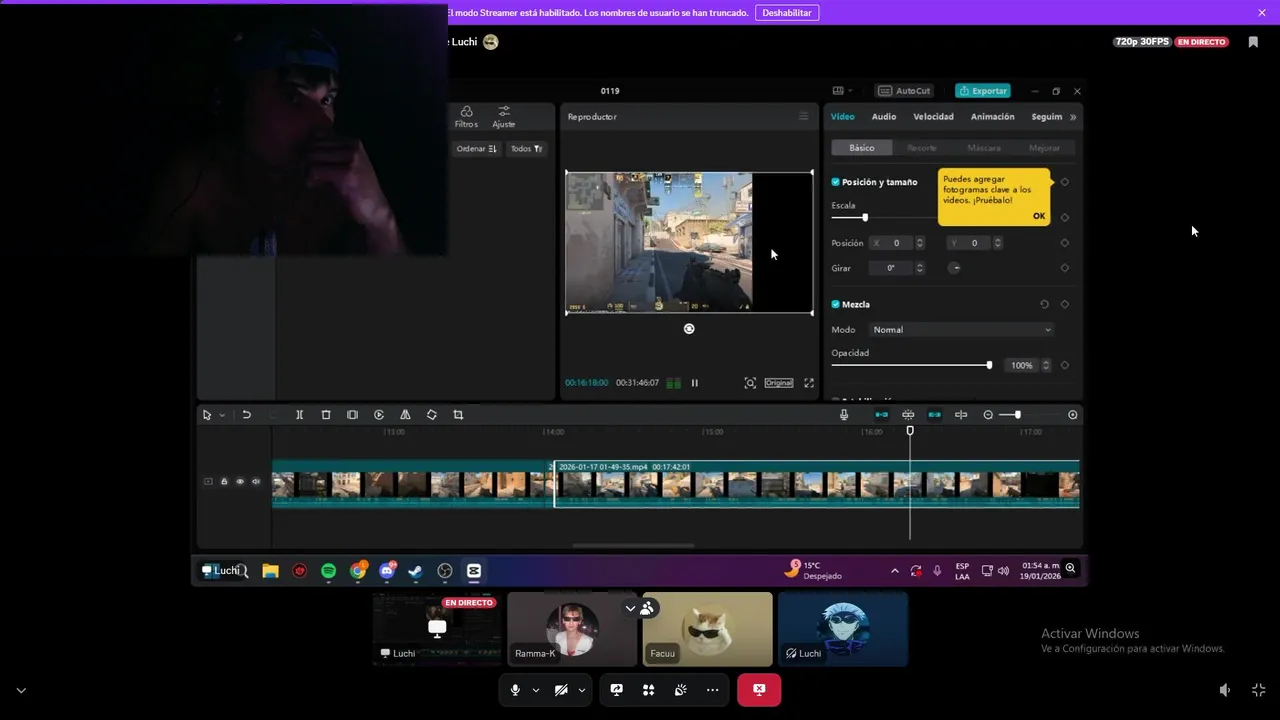This screenshot has width=1280, height=720.
Task: Click the mirror flip icon in the toolbar
Action: (405, 415)
